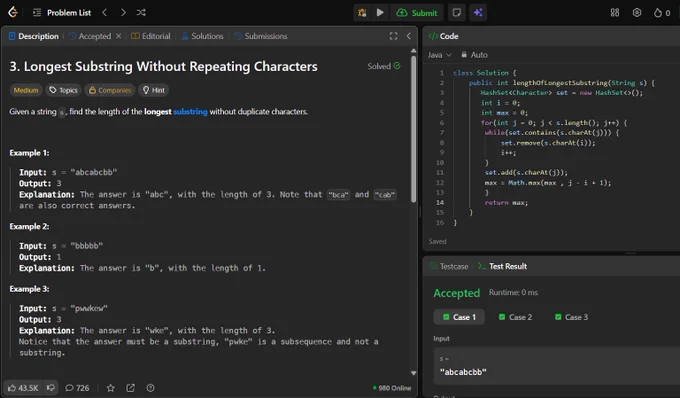
Task: Click code line 3 HashSet declaration
Action: point(562,93)
